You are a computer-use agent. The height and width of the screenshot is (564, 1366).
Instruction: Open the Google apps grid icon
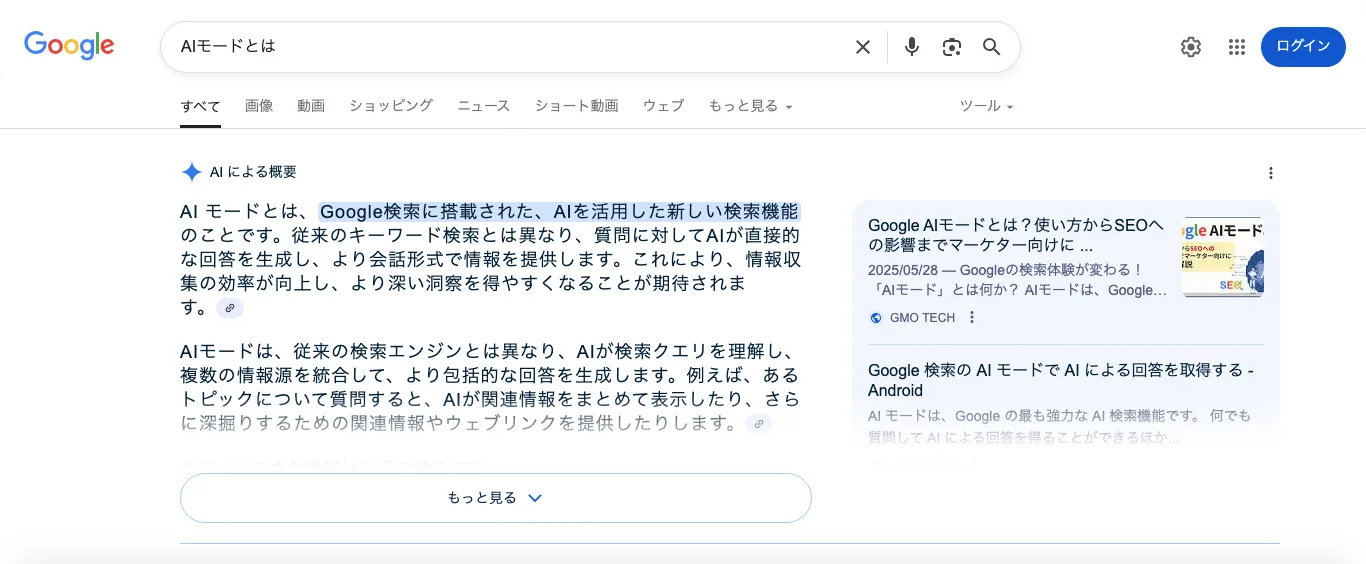click(1236, 47)
